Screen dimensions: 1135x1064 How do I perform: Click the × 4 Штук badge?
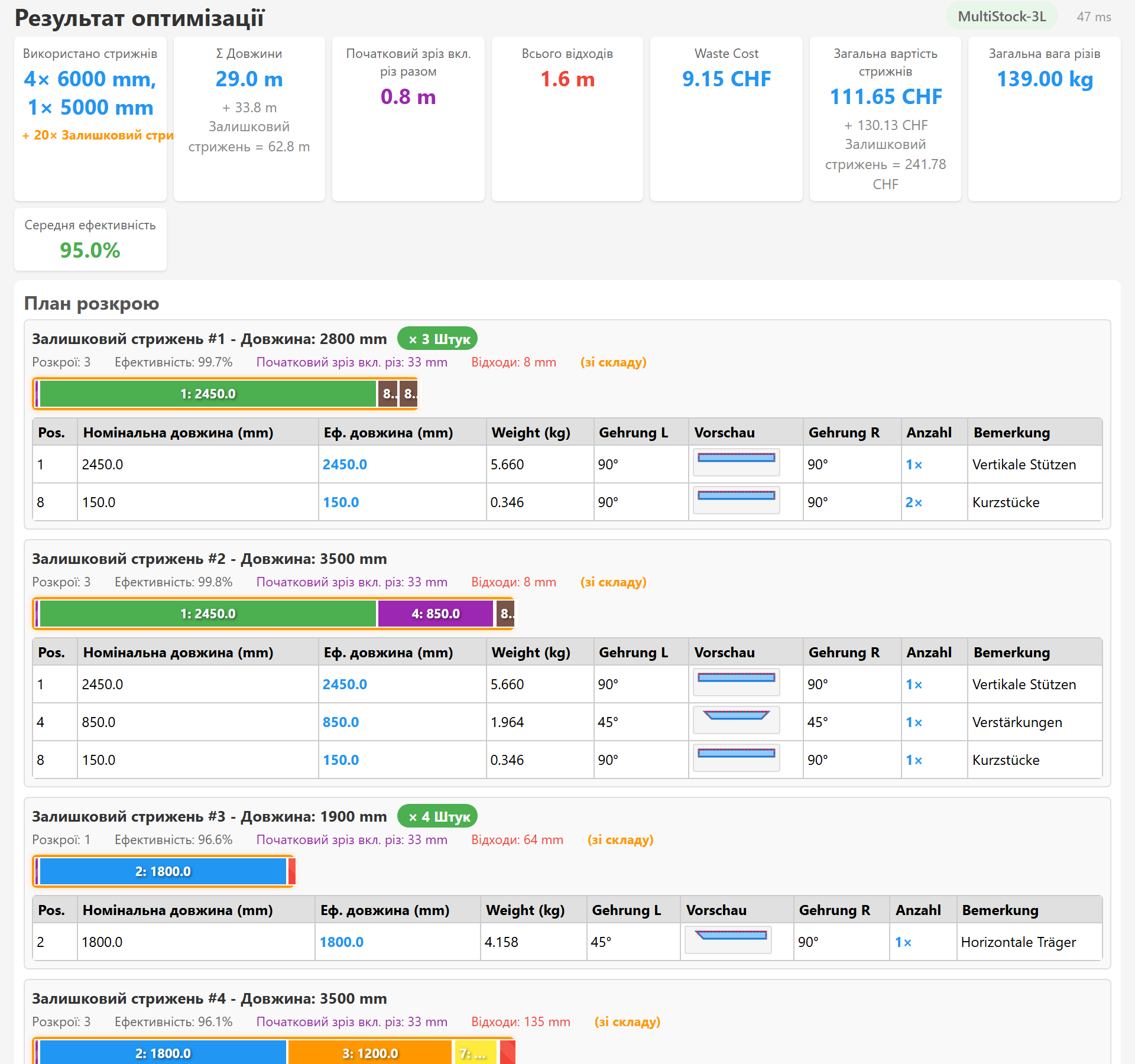[437, 816]
